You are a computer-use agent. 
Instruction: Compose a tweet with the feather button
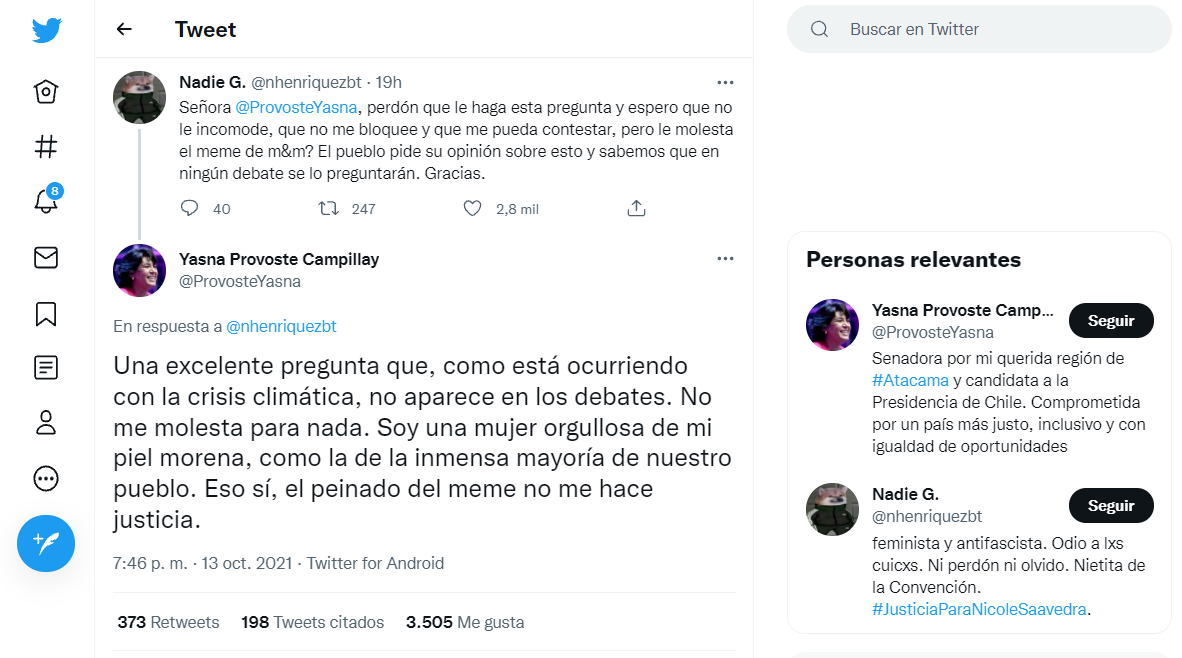coord(46,543)
